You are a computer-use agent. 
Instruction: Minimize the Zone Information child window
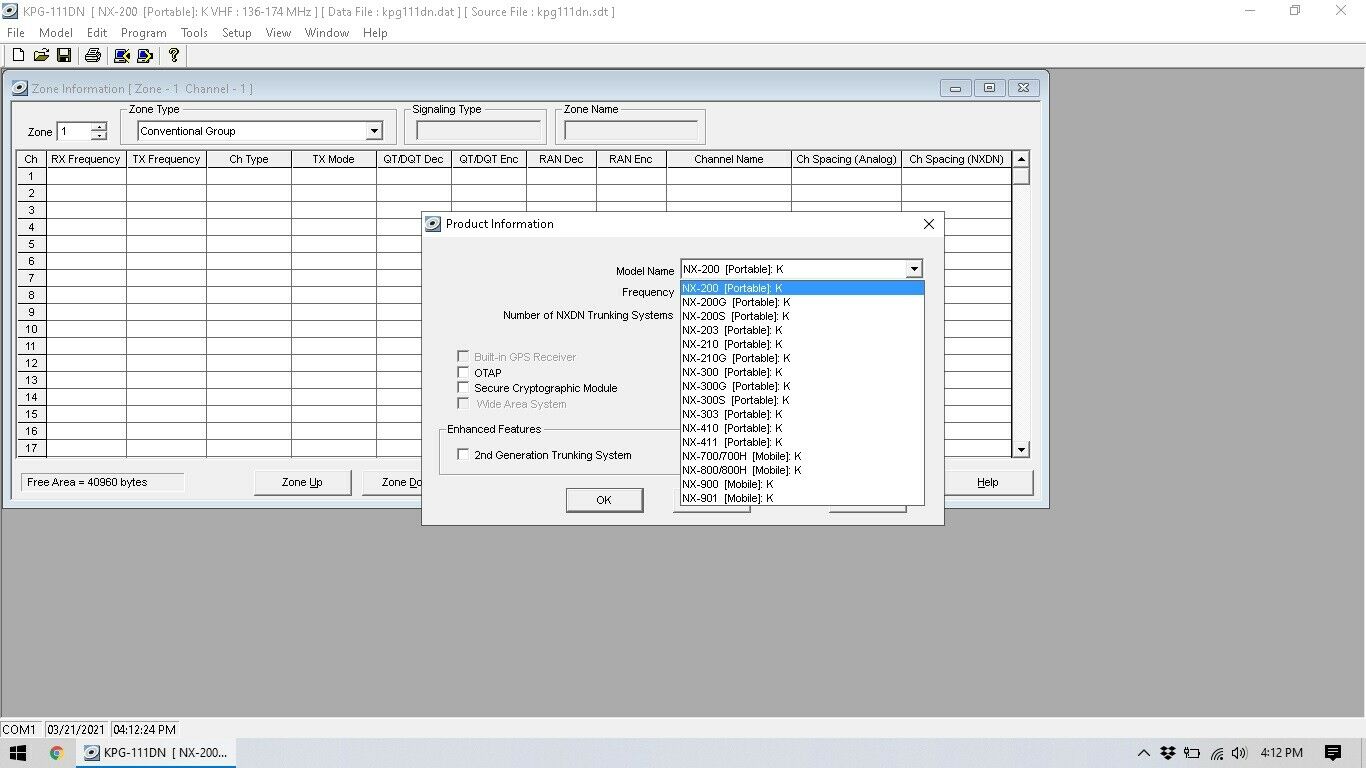(955, 88)
